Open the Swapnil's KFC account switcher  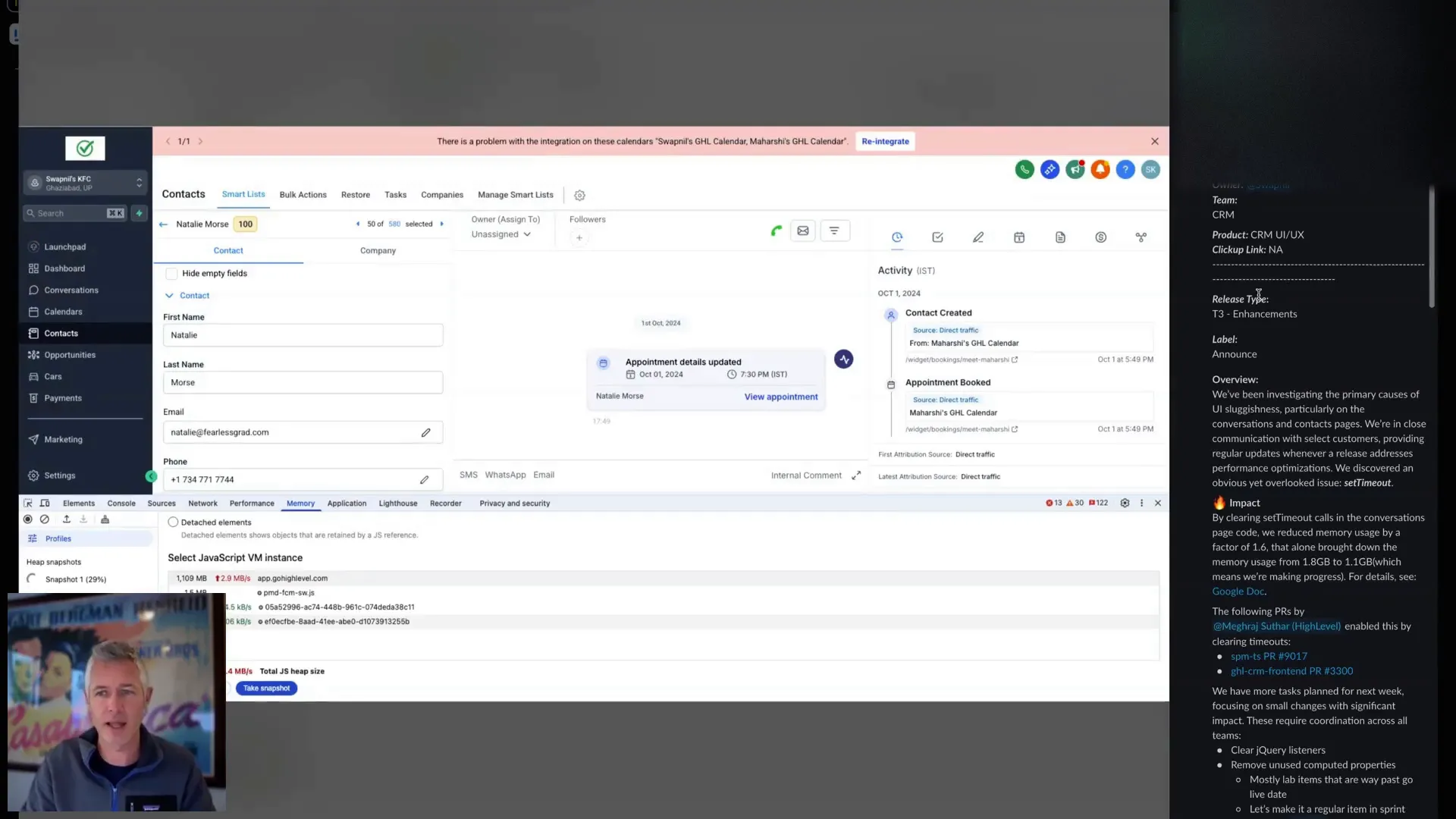point(85,183)
